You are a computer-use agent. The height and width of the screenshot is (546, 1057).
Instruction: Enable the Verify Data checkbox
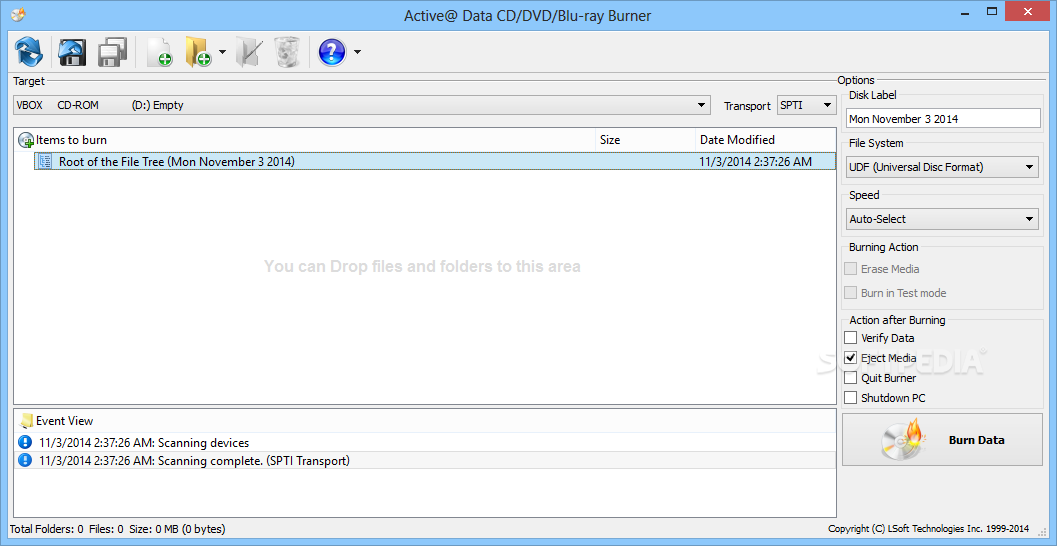(851, 338)
